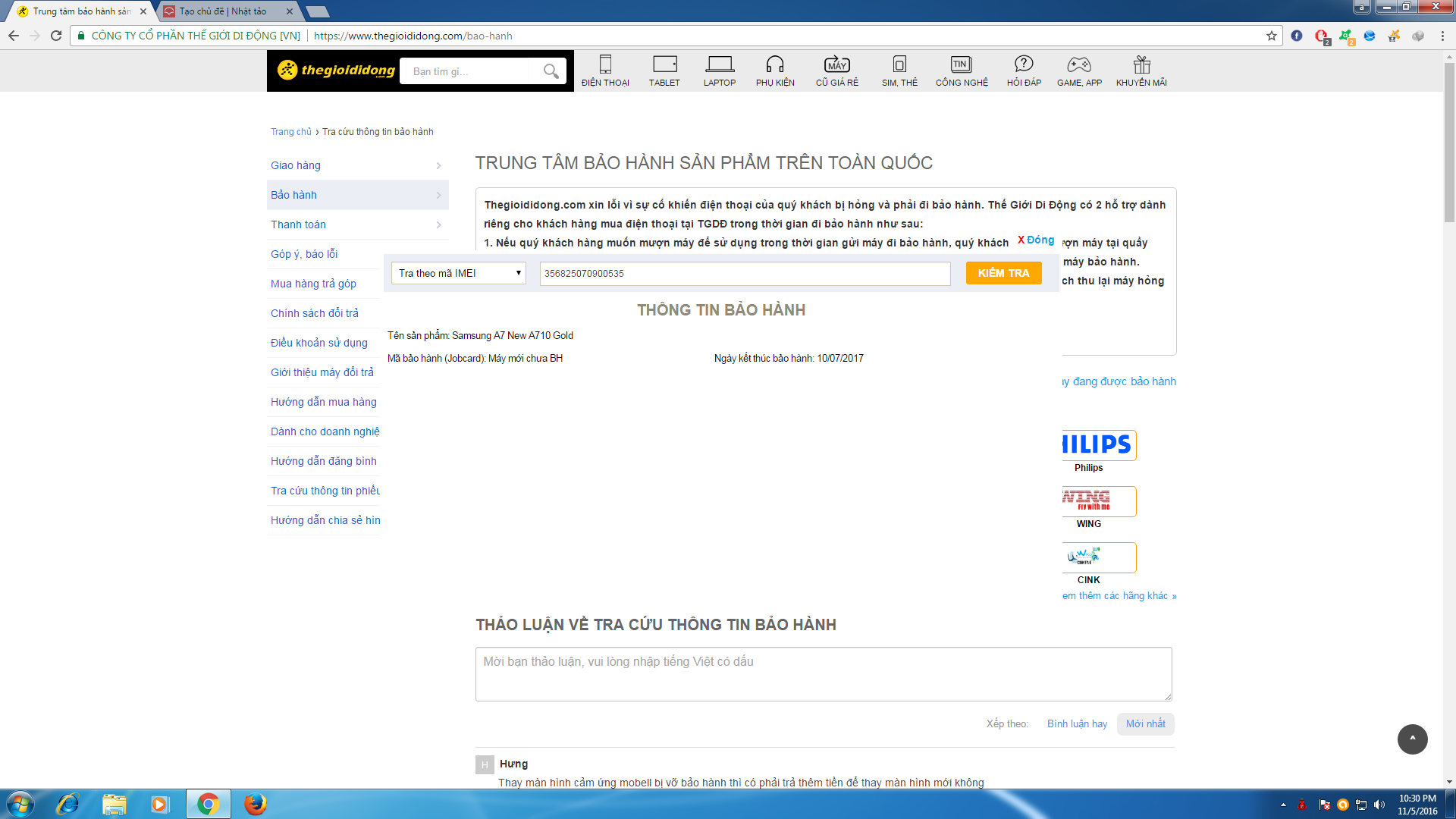Click the scroll-to-top round button
The width and height of the screenshot is (1456, 819).
point(1412,739)
